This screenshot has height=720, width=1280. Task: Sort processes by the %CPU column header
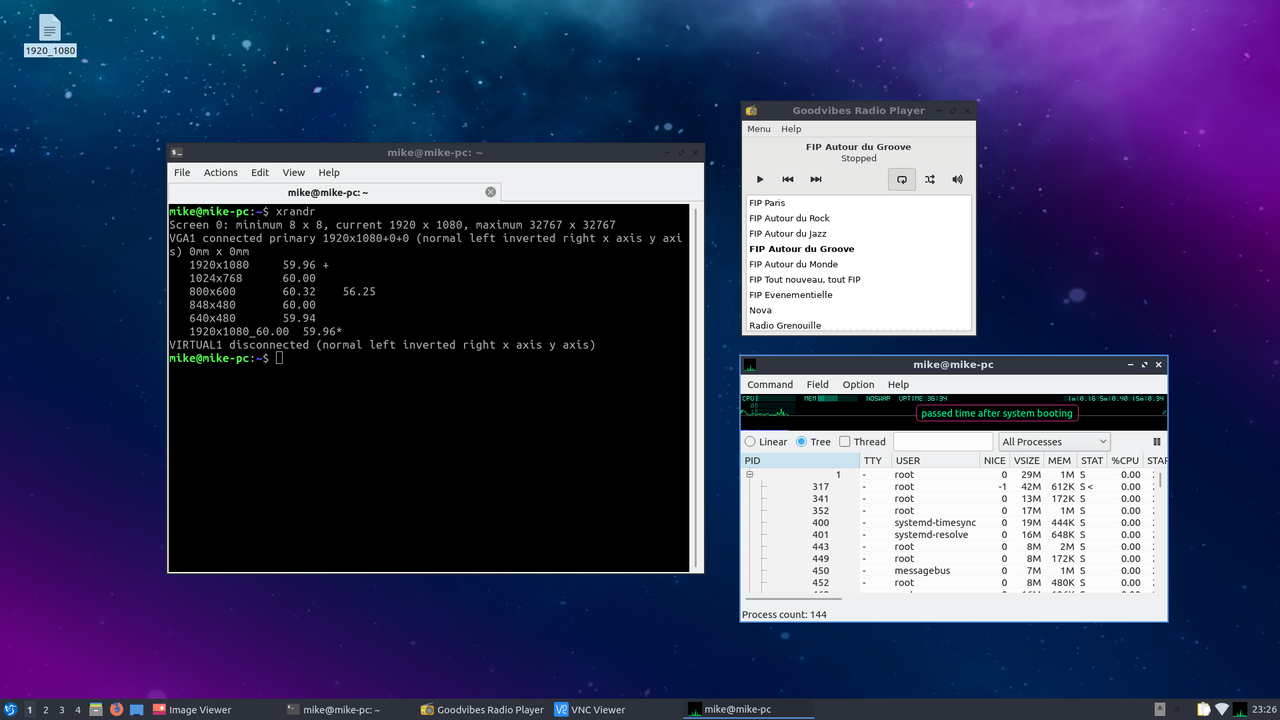tap(1125, 461)
